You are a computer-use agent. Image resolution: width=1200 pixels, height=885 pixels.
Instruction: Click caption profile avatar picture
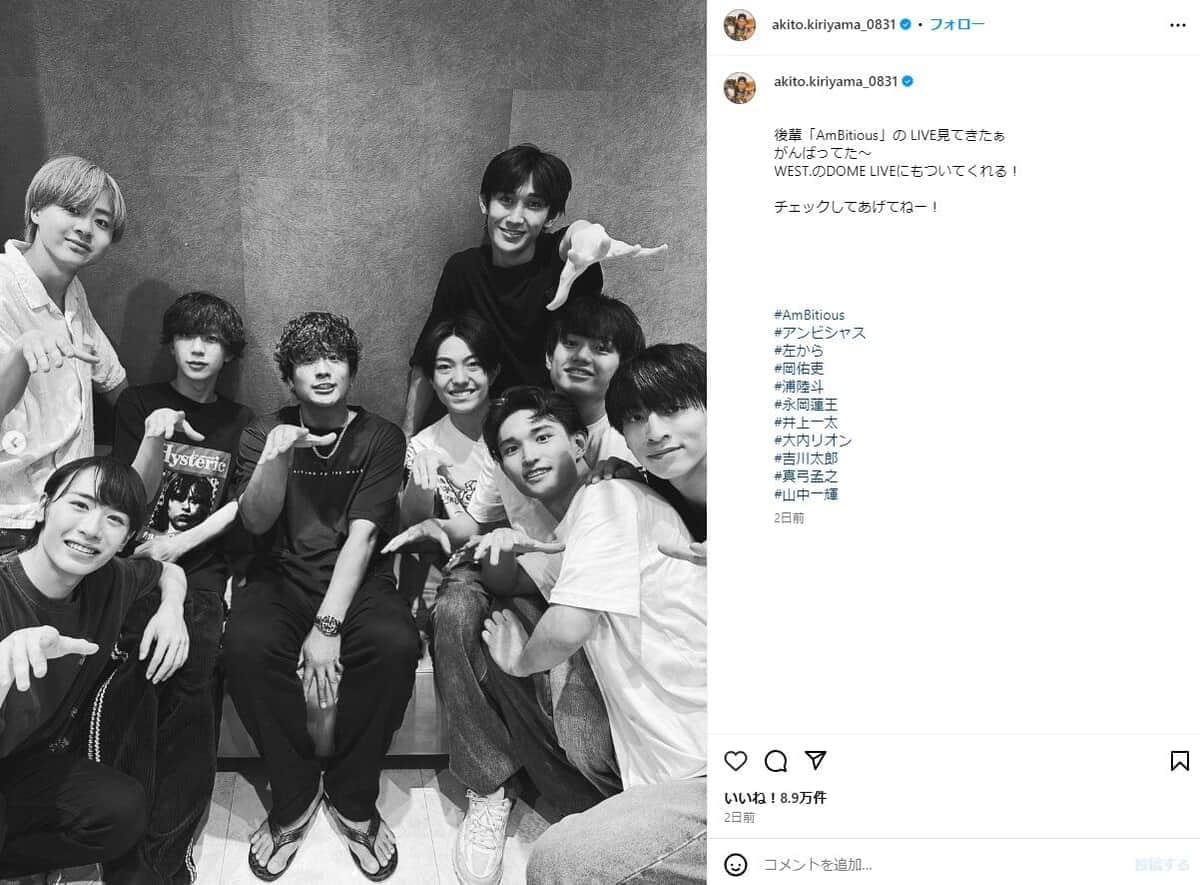739,87
